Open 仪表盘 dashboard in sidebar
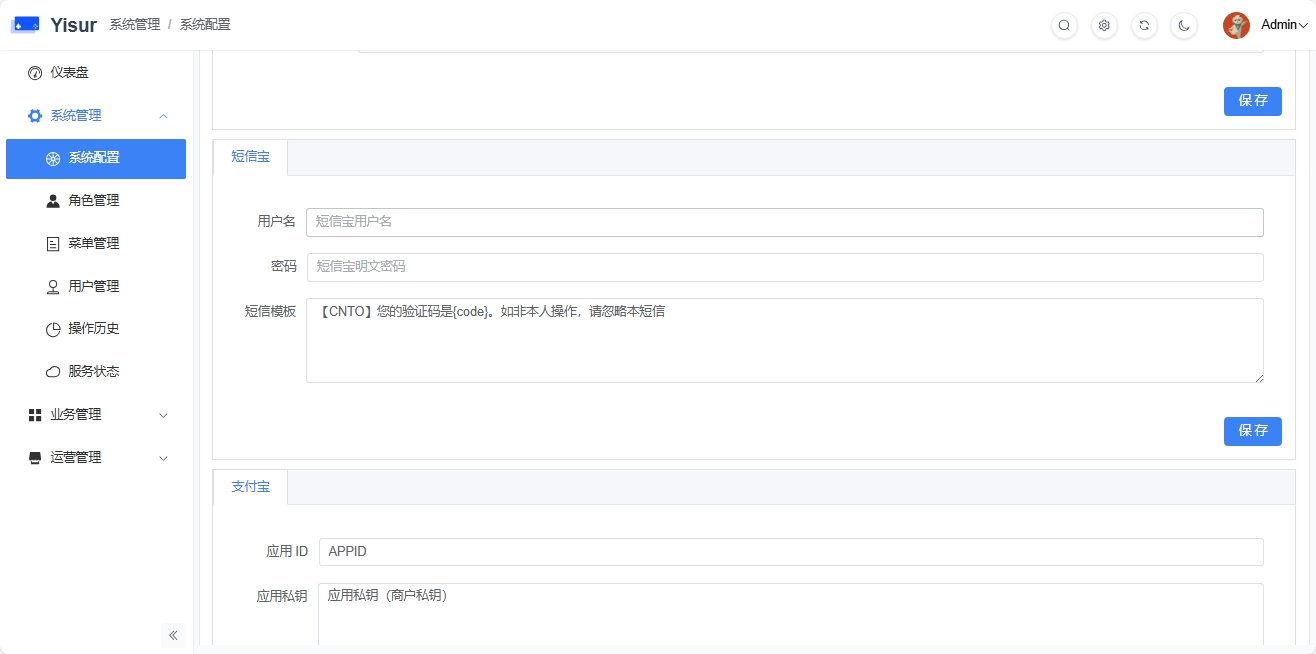The image size is (1316, 654). click(69, 73)
